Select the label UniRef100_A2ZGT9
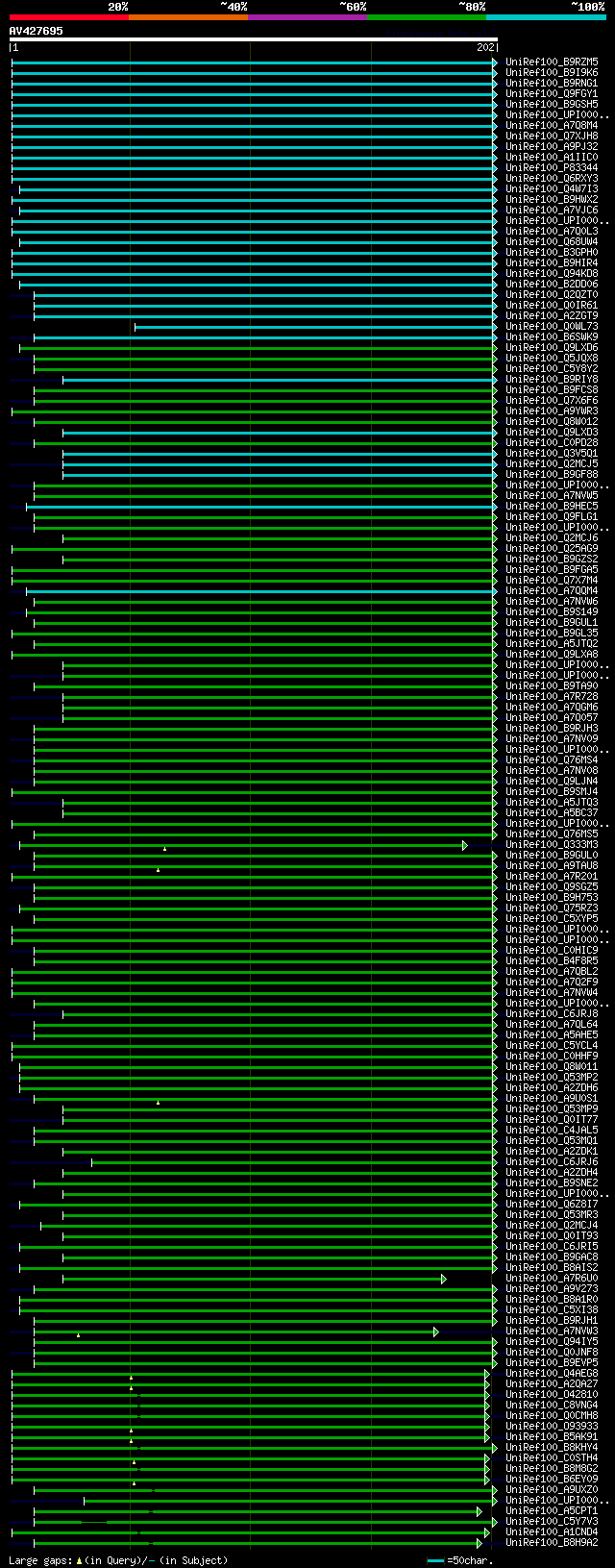This screenshot has height=1568, width=615. (x=552, y=316)
